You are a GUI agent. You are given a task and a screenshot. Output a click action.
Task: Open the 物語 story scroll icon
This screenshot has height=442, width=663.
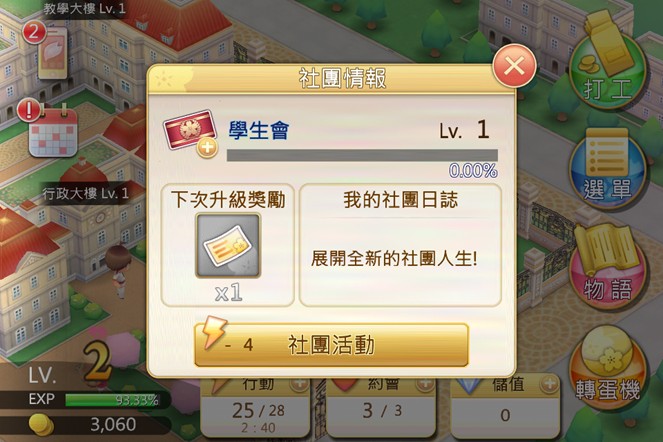(608, 266)
